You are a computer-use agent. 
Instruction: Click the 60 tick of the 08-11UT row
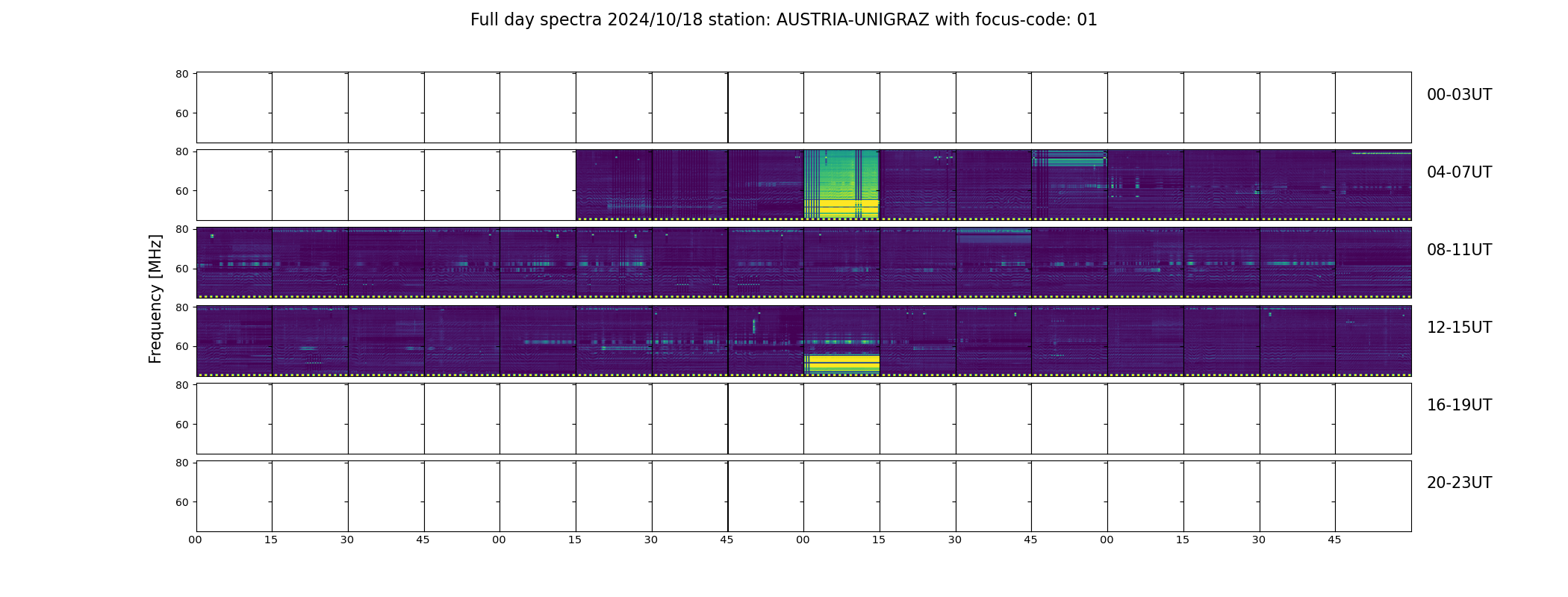pyautogui.click(x=181, y=269)
